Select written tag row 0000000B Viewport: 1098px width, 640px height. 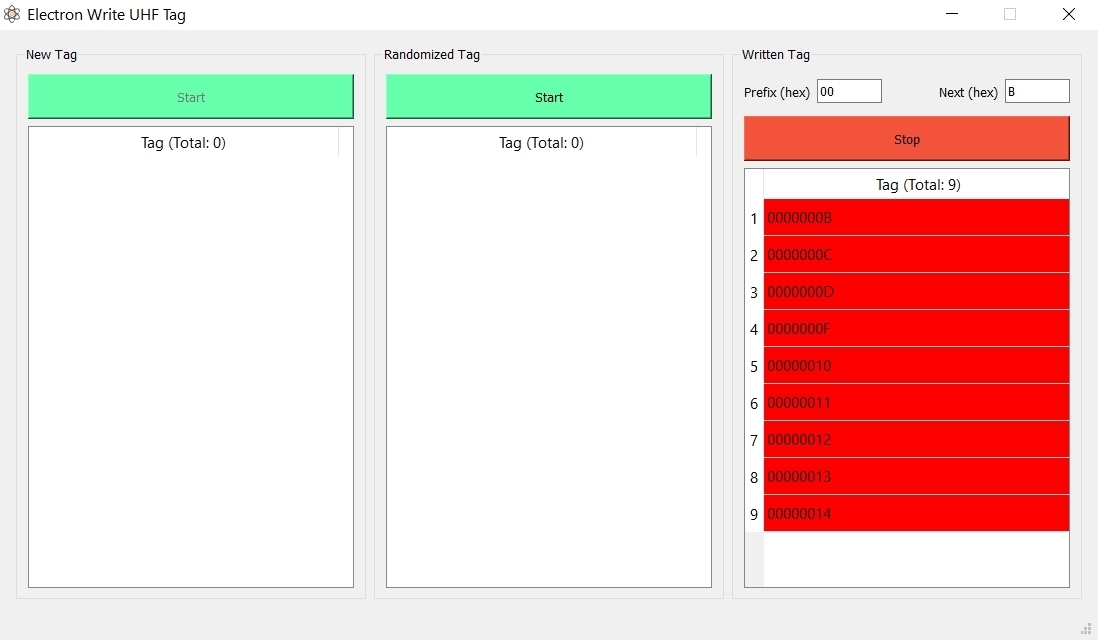pos(915,218)
